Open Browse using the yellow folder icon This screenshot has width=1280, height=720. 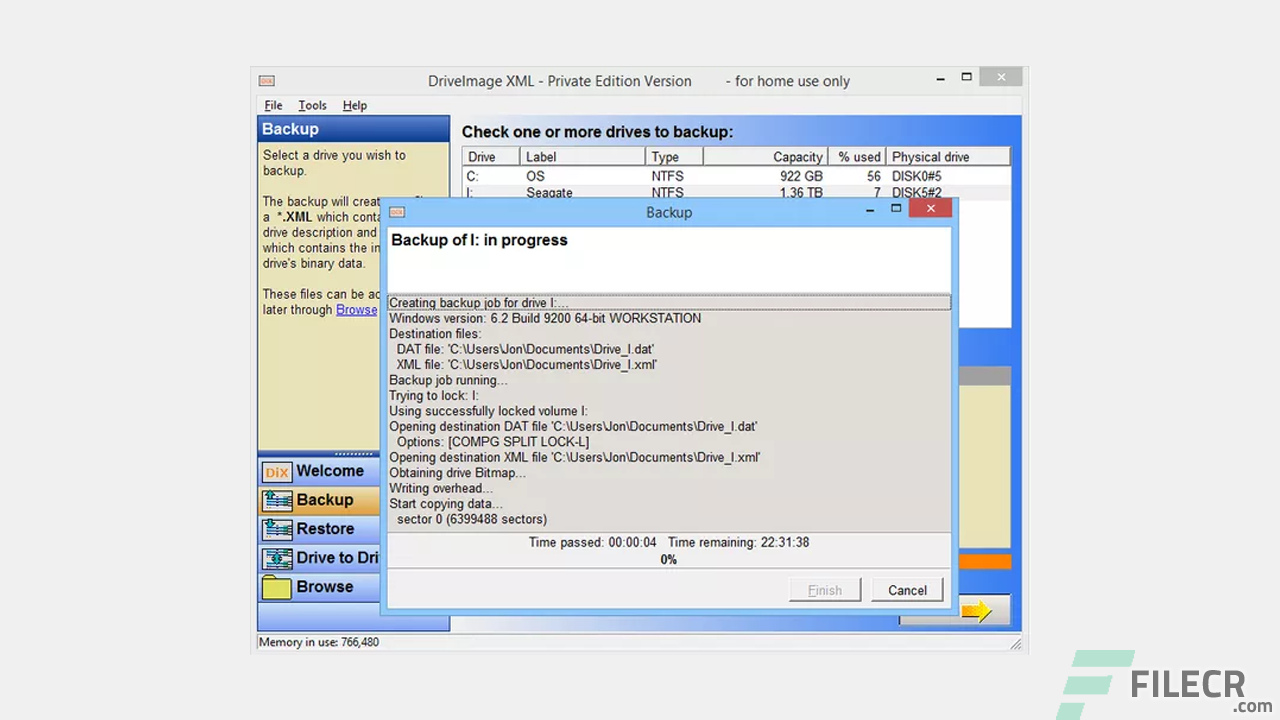coord(276,587)
